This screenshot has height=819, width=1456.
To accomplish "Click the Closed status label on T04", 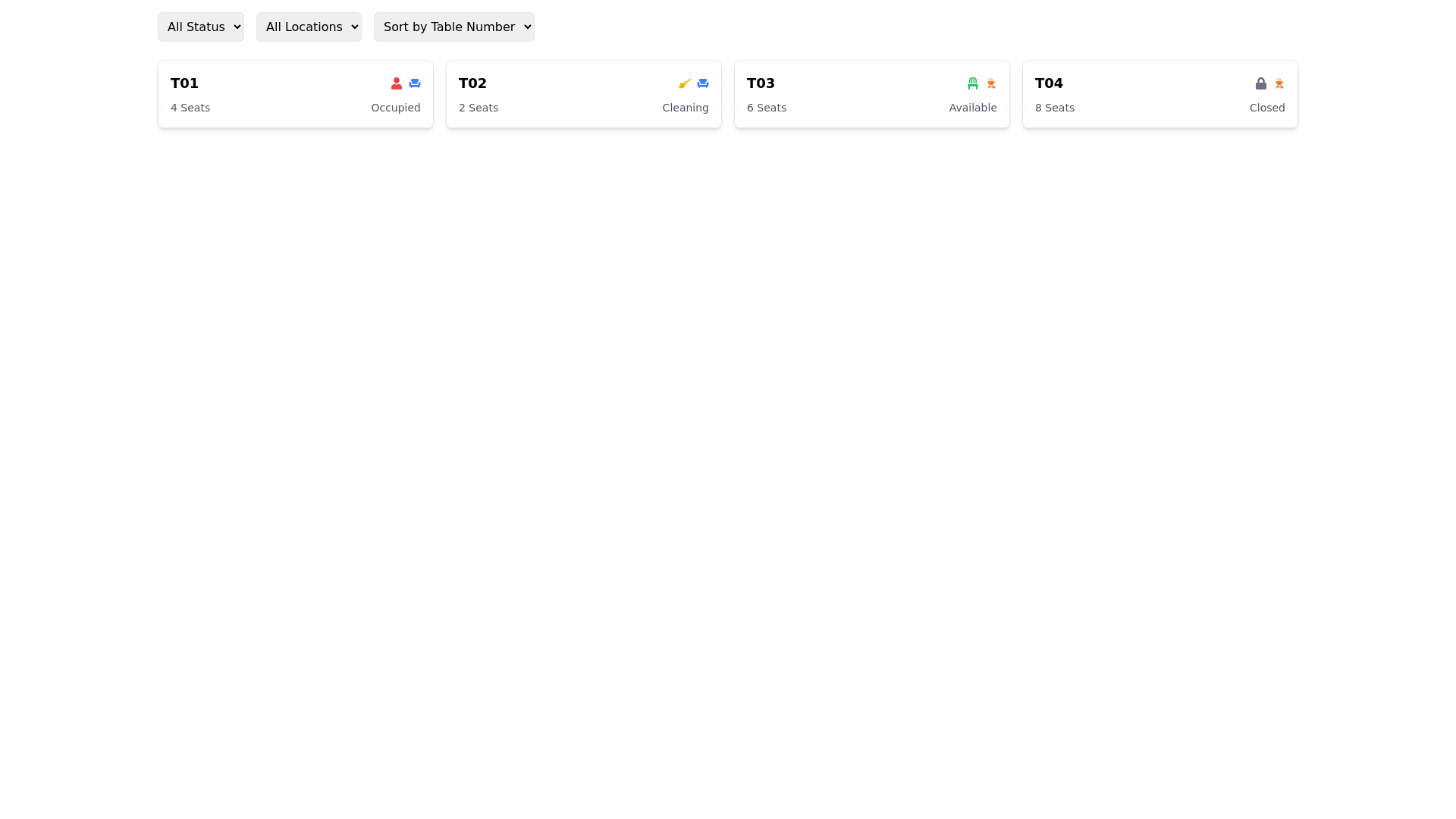I will (x=1266, y=108).
